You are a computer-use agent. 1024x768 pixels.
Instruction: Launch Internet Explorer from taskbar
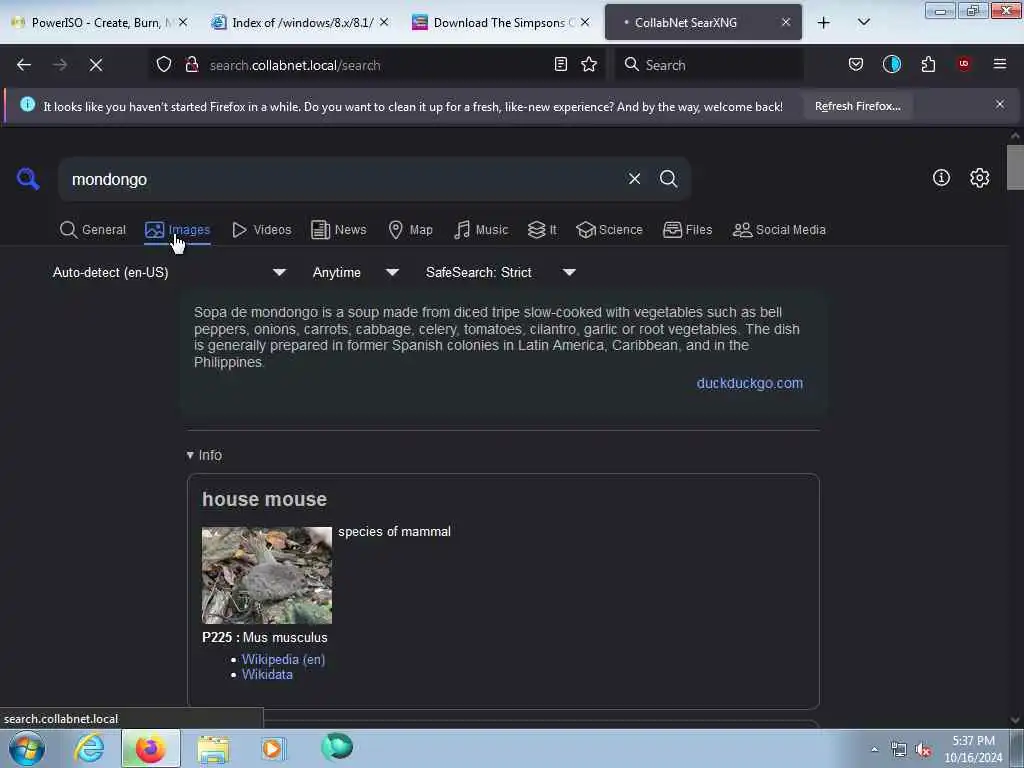(89, 748)
